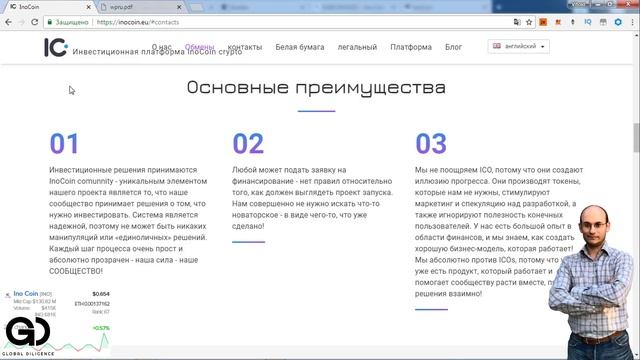Open the "Контакты" navigation item
Screen dimensions: 640x360
245,47
